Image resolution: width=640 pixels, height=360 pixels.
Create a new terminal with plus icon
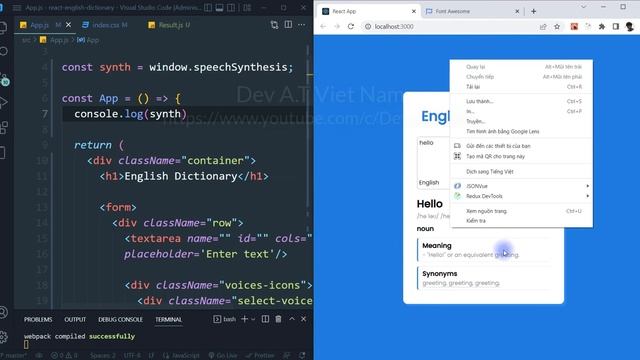[x=244, y=319]
